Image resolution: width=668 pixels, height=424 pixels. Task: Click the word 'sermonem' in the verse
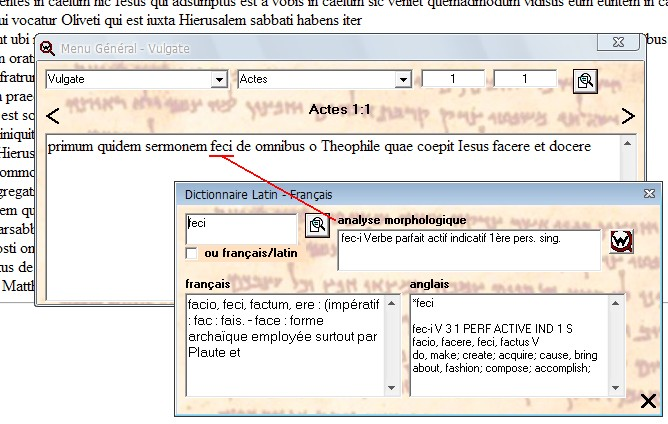176,146
